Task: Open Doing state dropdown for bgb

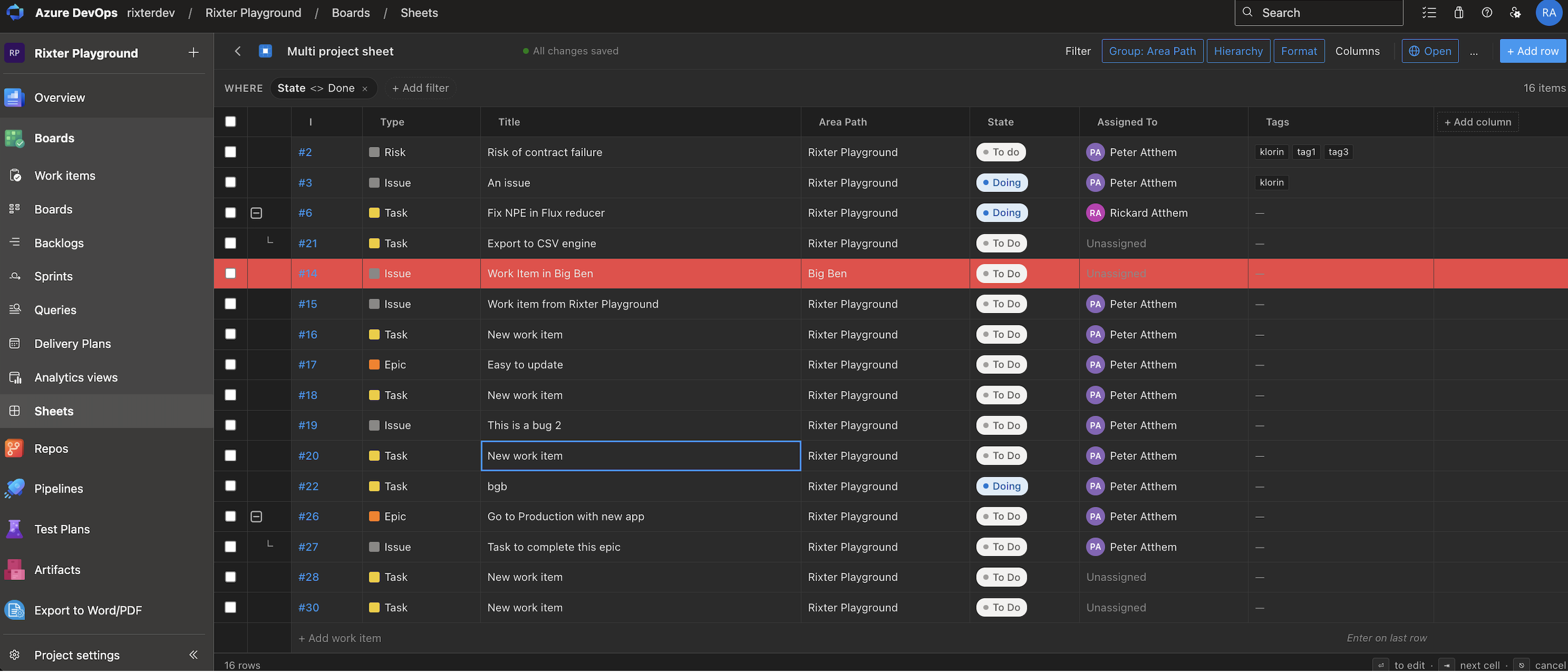Action: pos(1002,486)
